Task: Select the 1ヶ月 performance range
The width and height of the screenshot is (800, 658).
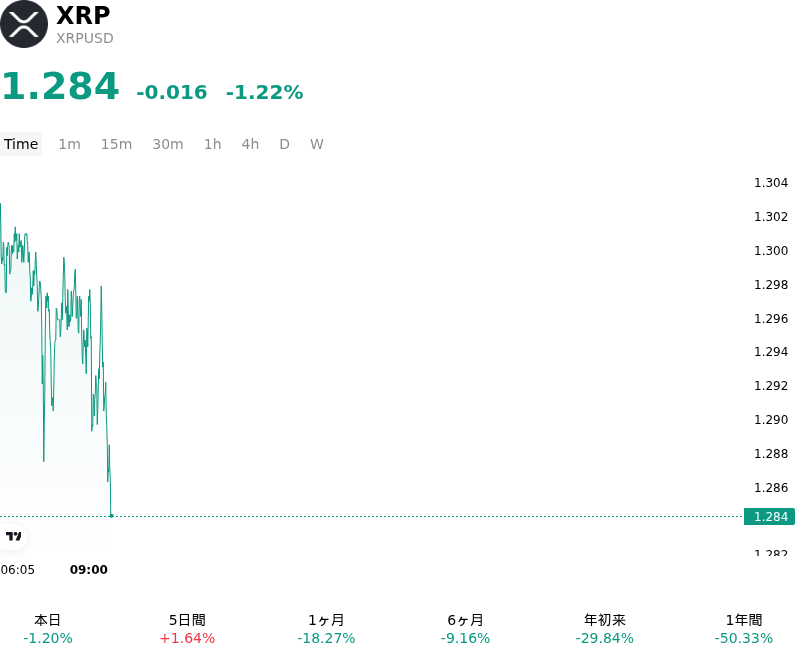Action: click(326, 629)
